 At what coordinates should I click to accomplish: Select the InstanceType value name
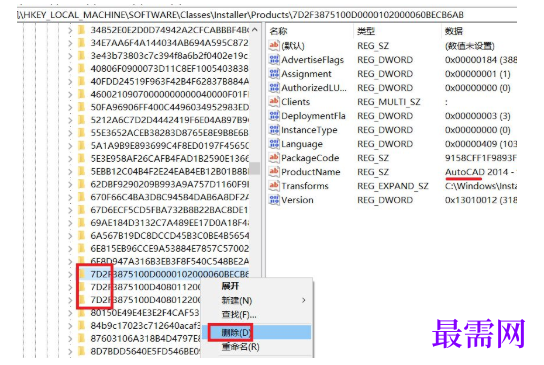(309, 130)
